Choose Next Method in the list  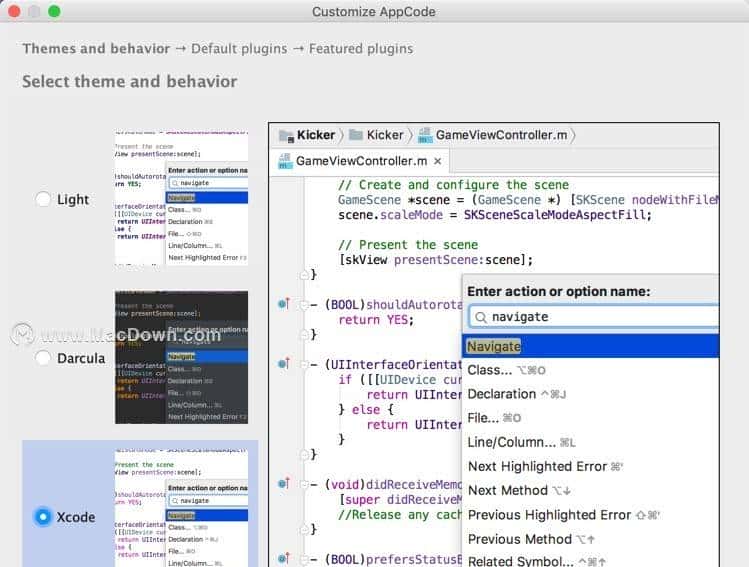pos(591,490)
